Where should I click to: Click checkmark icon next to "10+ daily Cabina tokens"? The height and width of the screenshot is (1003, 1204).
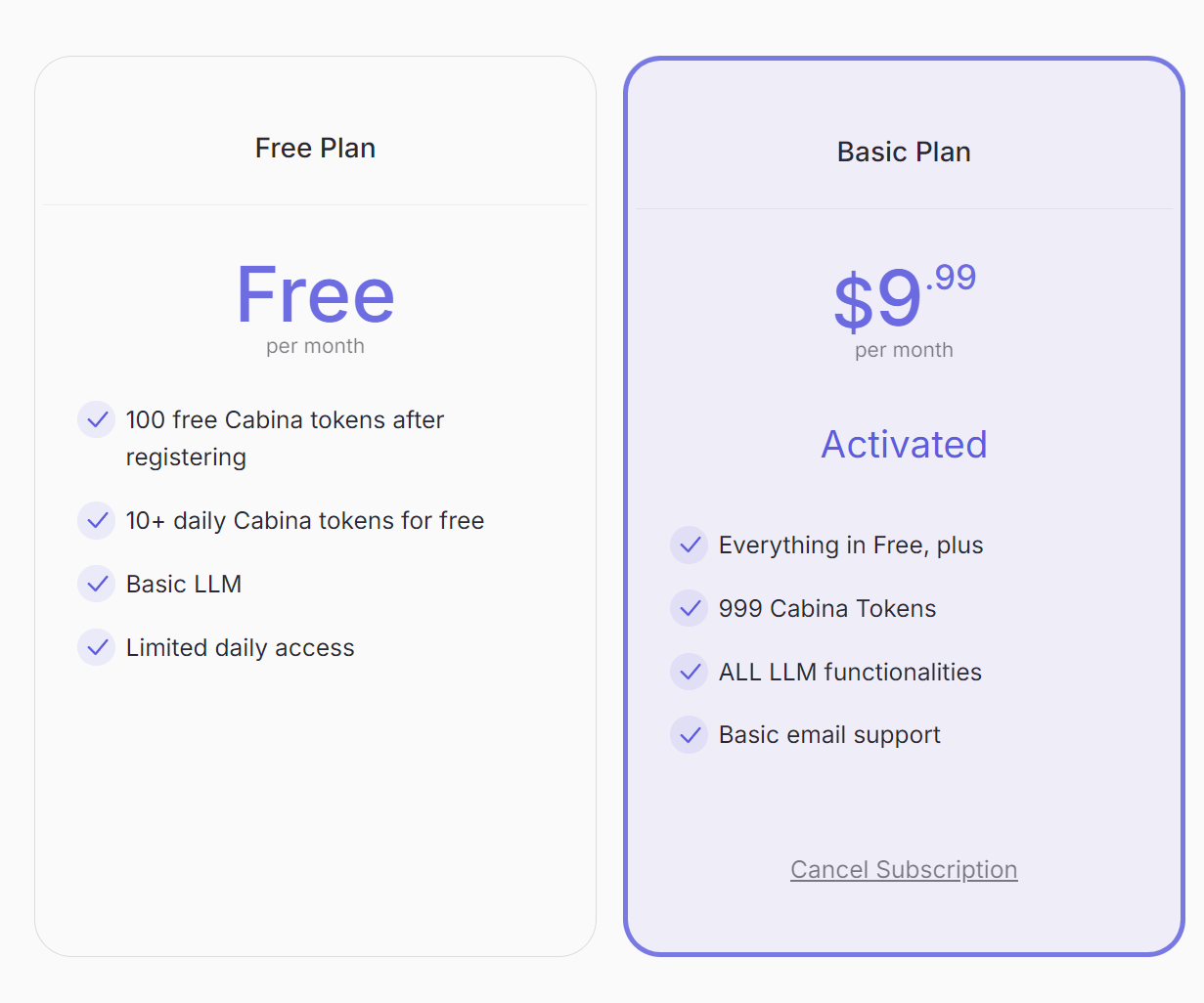96,520
